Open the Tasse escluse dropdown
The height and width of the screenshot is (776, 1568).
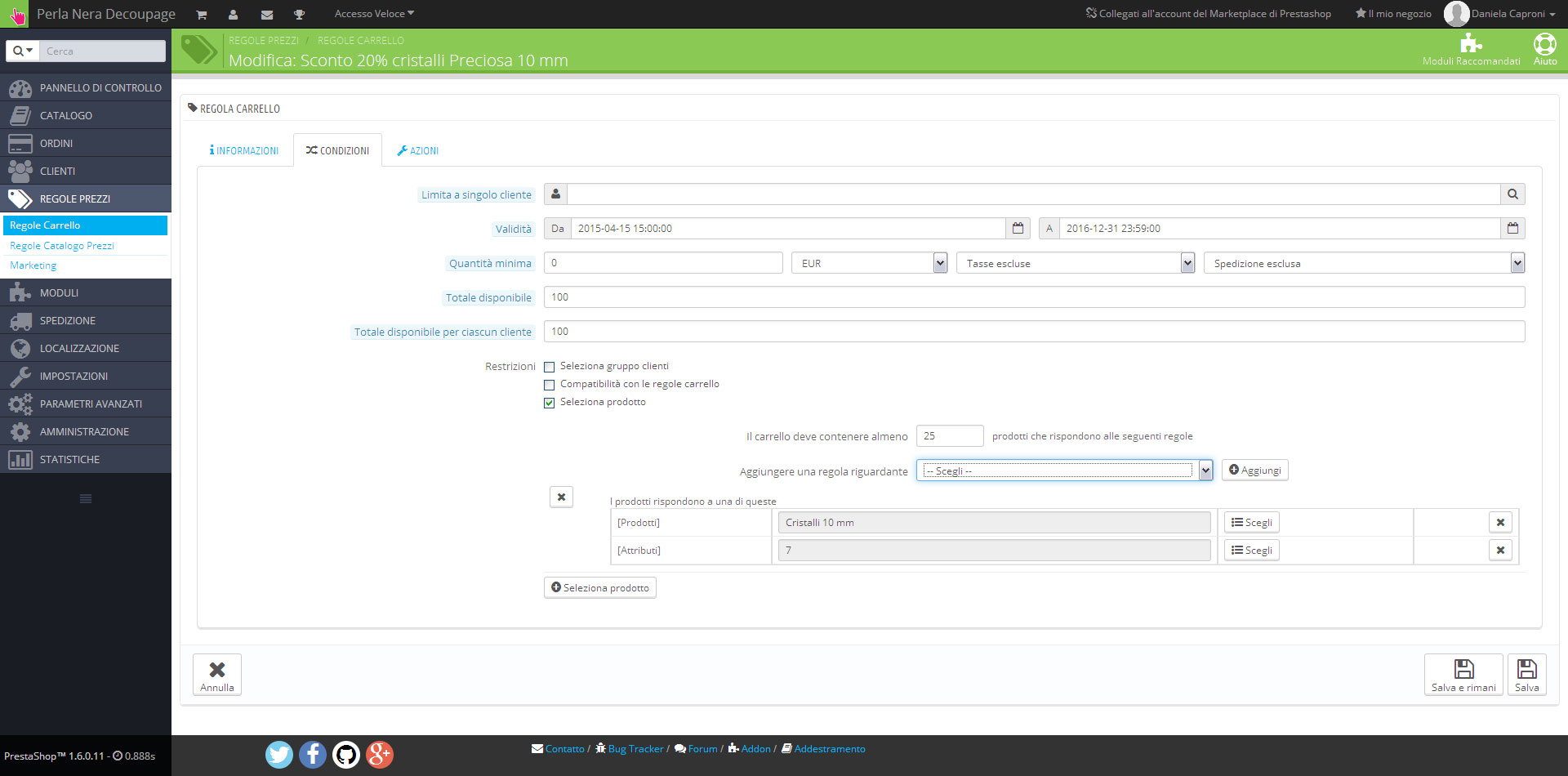coord(1075,263)
